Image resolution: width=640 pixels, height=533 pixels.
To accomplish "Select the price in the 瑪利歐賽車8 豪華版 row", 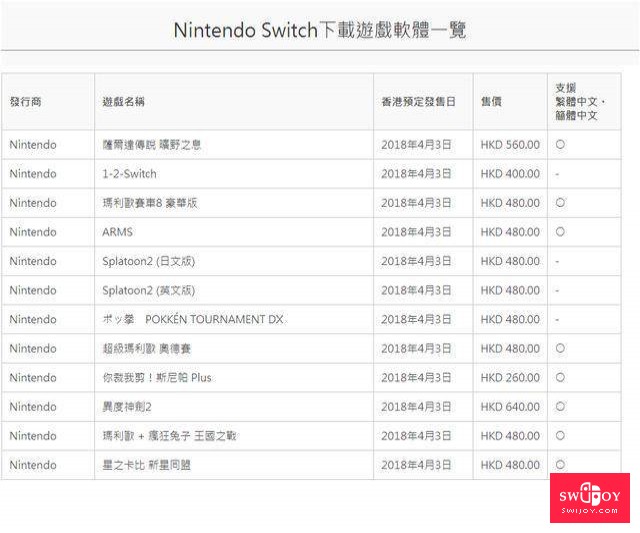I will 510,203.
